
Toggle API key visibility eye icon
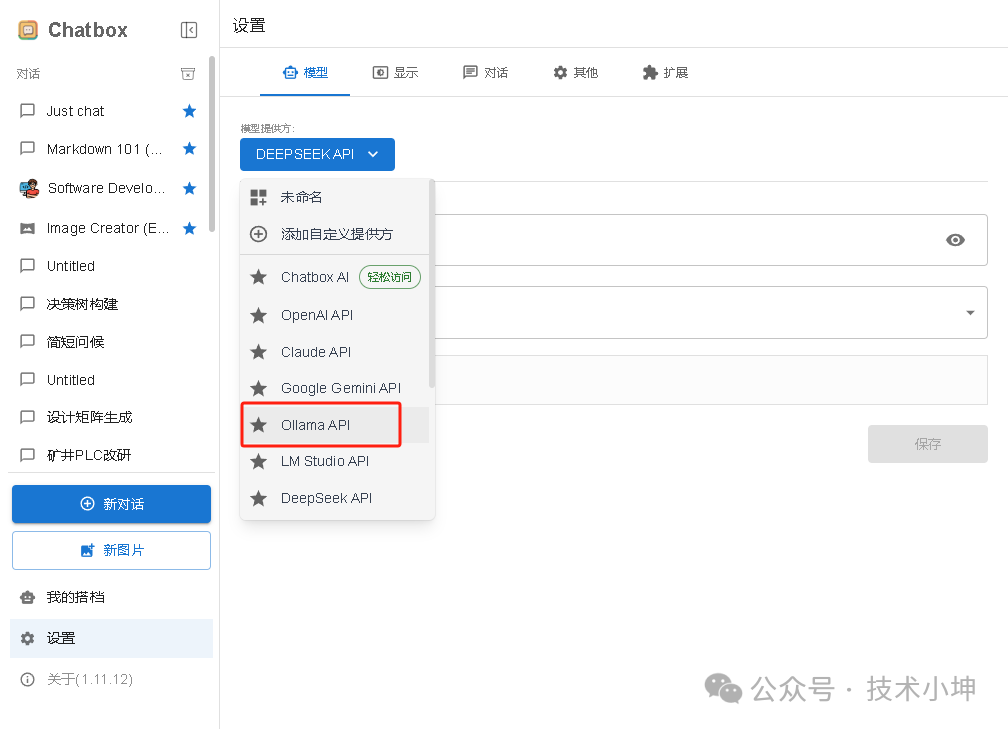(x=955, y=240)
